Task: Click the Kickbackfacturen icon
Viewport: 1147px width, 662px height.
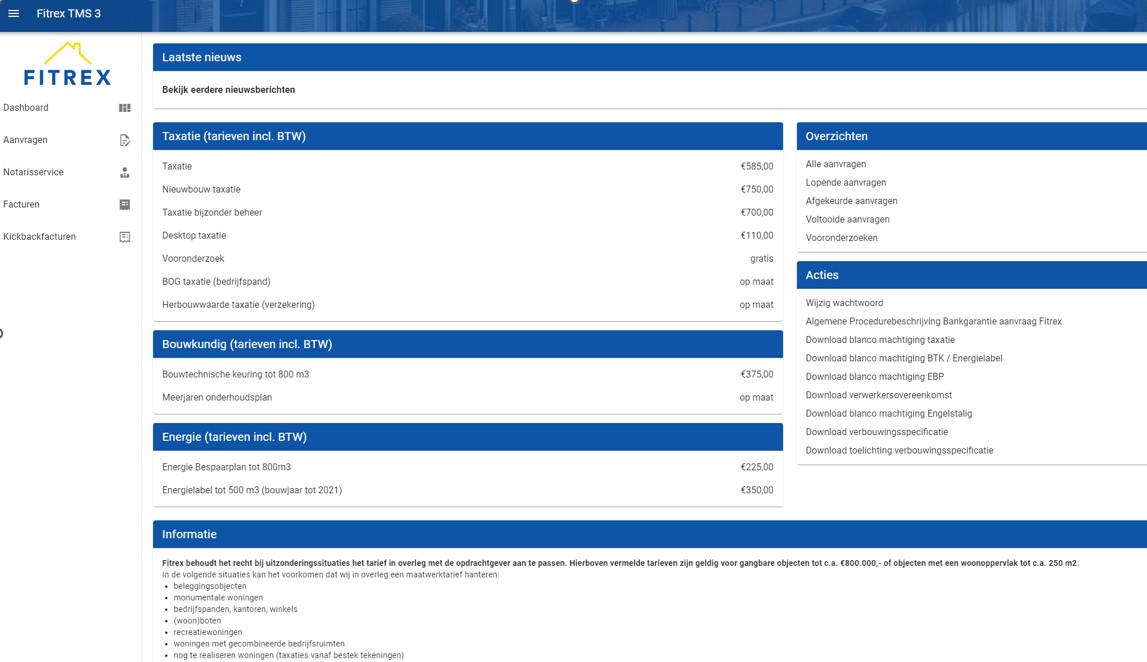Action: tap(125, 237)
